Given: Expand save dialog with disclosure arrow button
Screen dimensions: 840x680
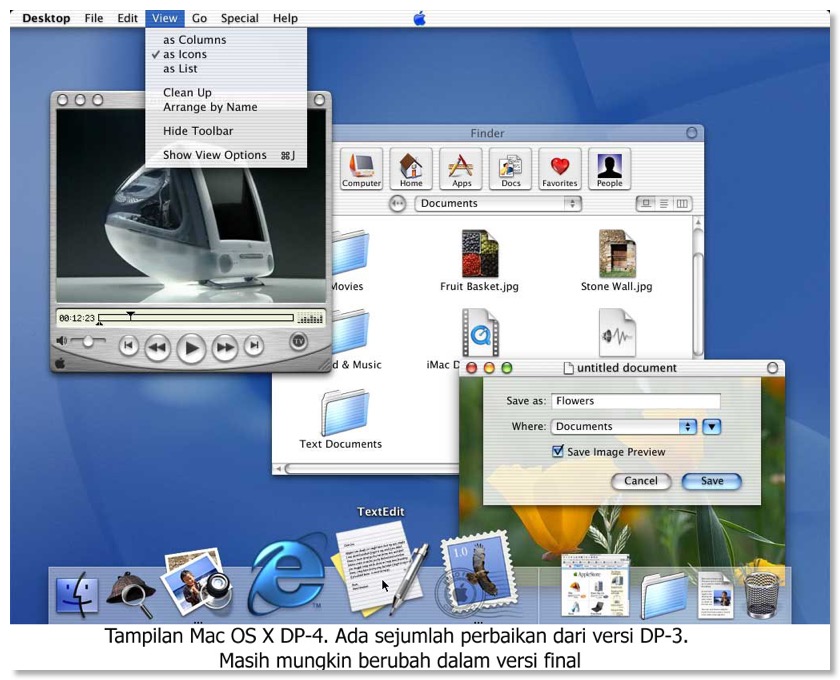Looking at the screenshot, I should pyautogui.click(x=711, y=427).
